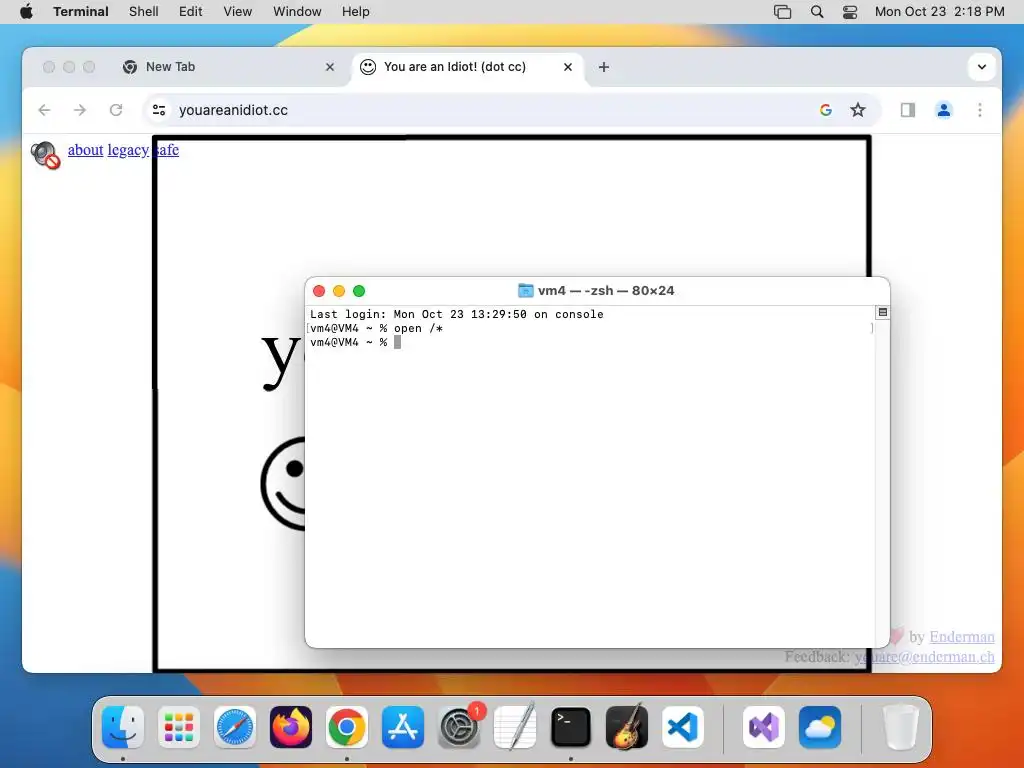The height and width of the screenshot is (768, 1024).
Task: Open Control Center in menu bar
Action: point(850,12)
